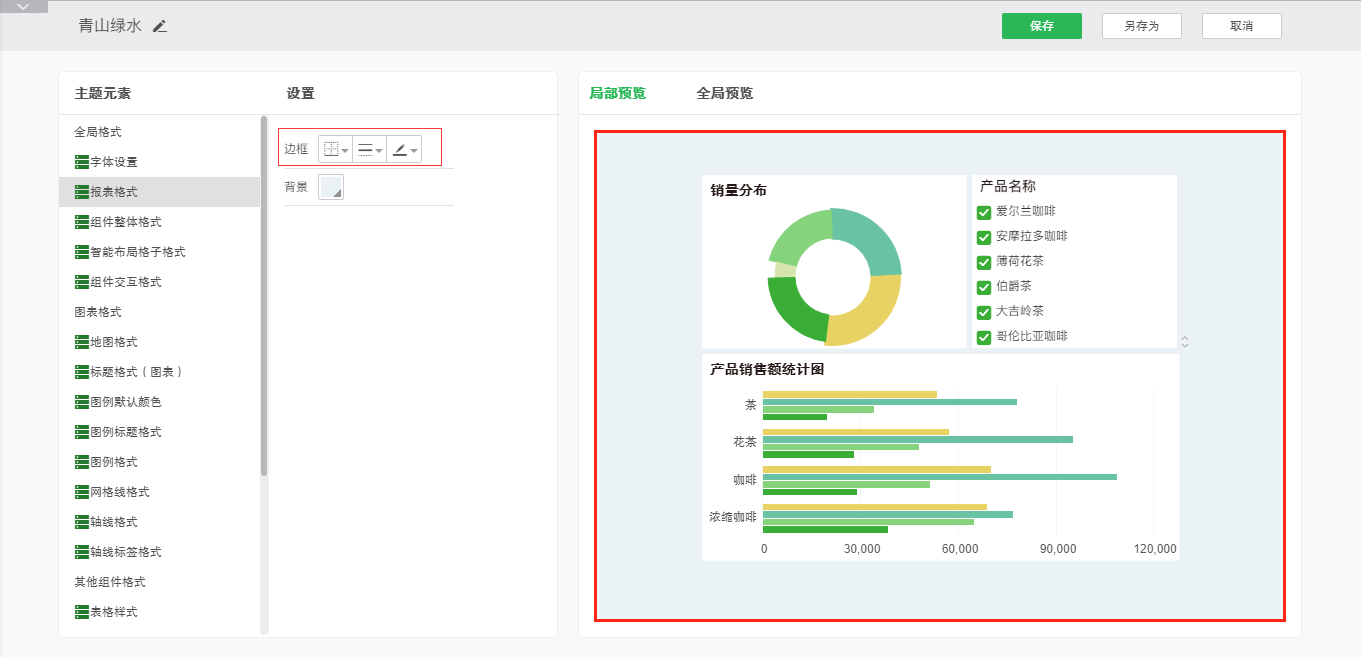Image resolution: width=1361 pixels, height=657 pixels.
Task: Uncheck the 爱尔兰咖啡 checkbox
Action: click(984, 212)
